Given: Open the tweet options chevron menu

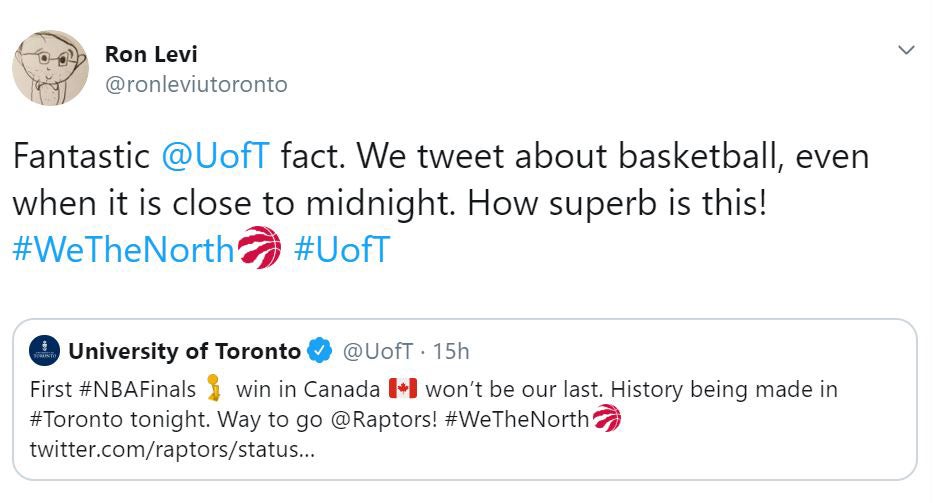Looking at the screenshot, I should [906, 50].
